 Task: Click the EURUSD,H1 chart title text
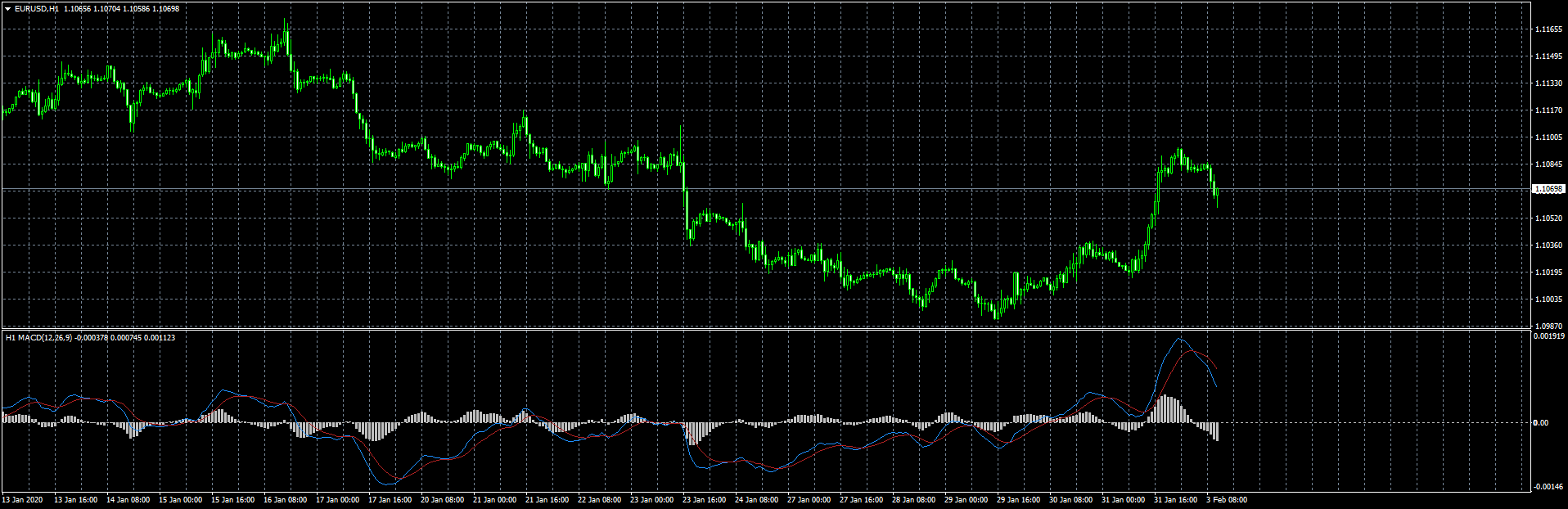click(x=37, y=9)
